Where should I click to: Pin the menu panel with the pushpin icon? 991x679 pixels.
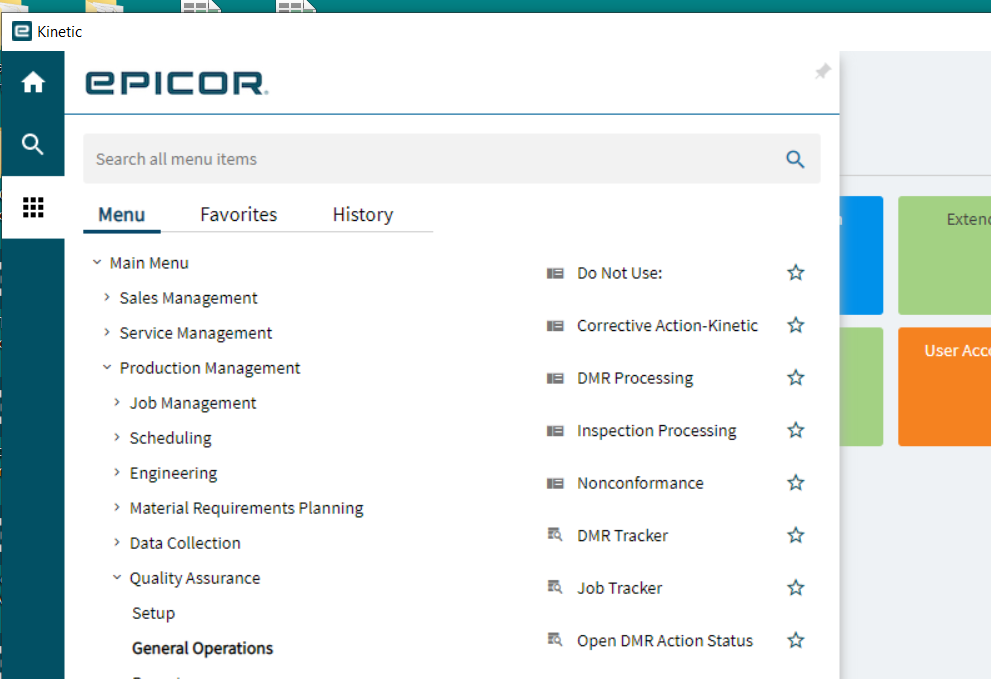822,71
